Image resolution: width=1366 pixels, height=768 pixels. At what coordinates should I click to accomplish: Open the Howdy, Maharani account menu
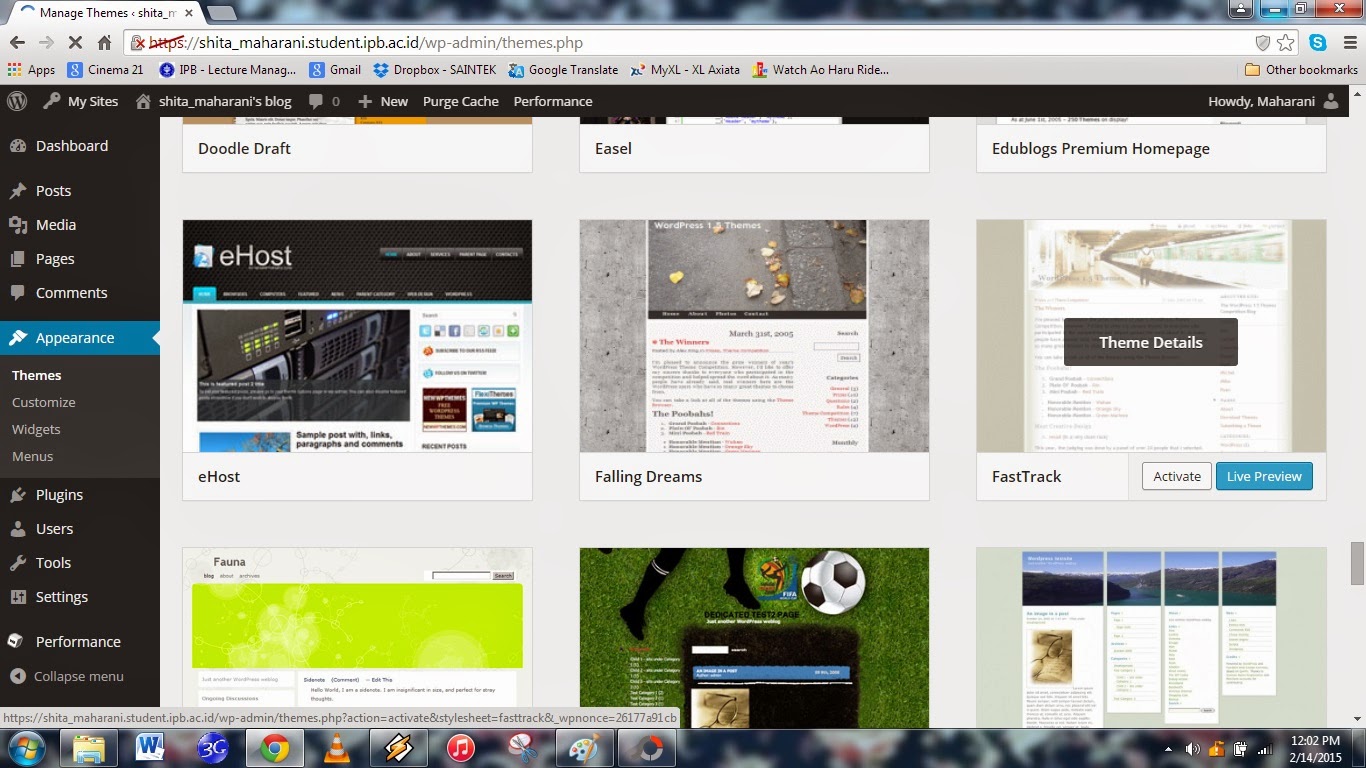coord(1273,101)
